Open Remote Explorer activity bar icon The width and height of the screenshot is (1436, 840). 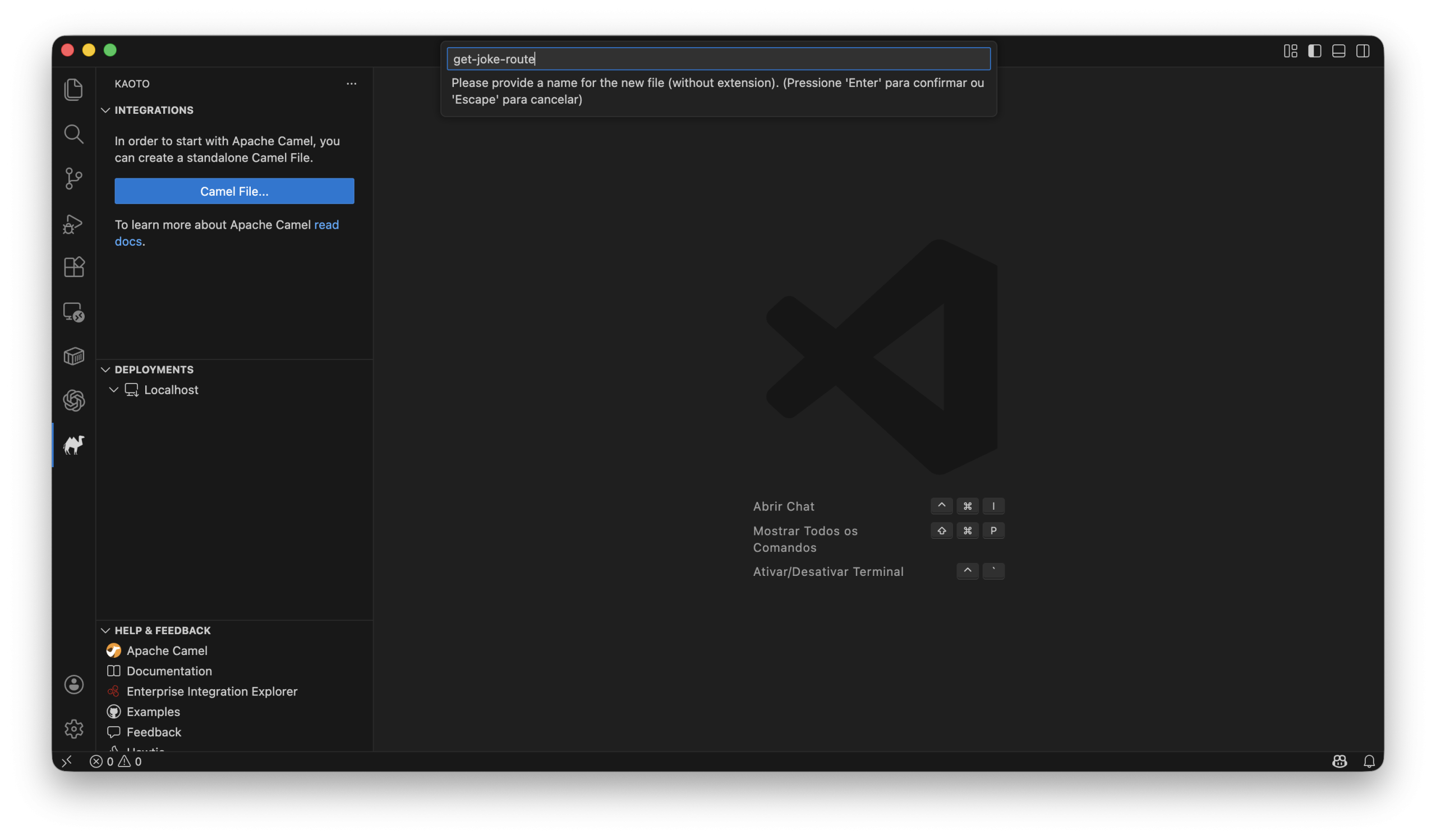click(73, 312)
